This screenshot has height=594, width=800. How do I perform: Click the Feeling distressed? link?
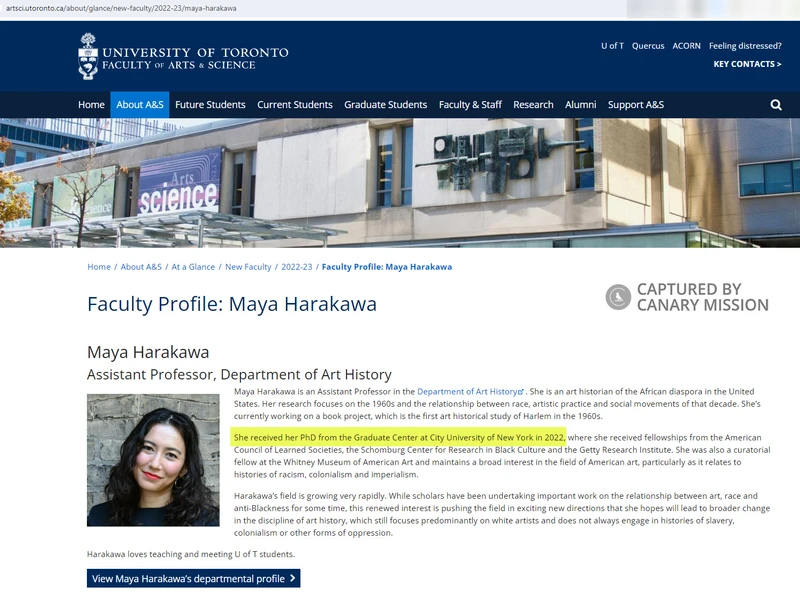click(745, 46)
